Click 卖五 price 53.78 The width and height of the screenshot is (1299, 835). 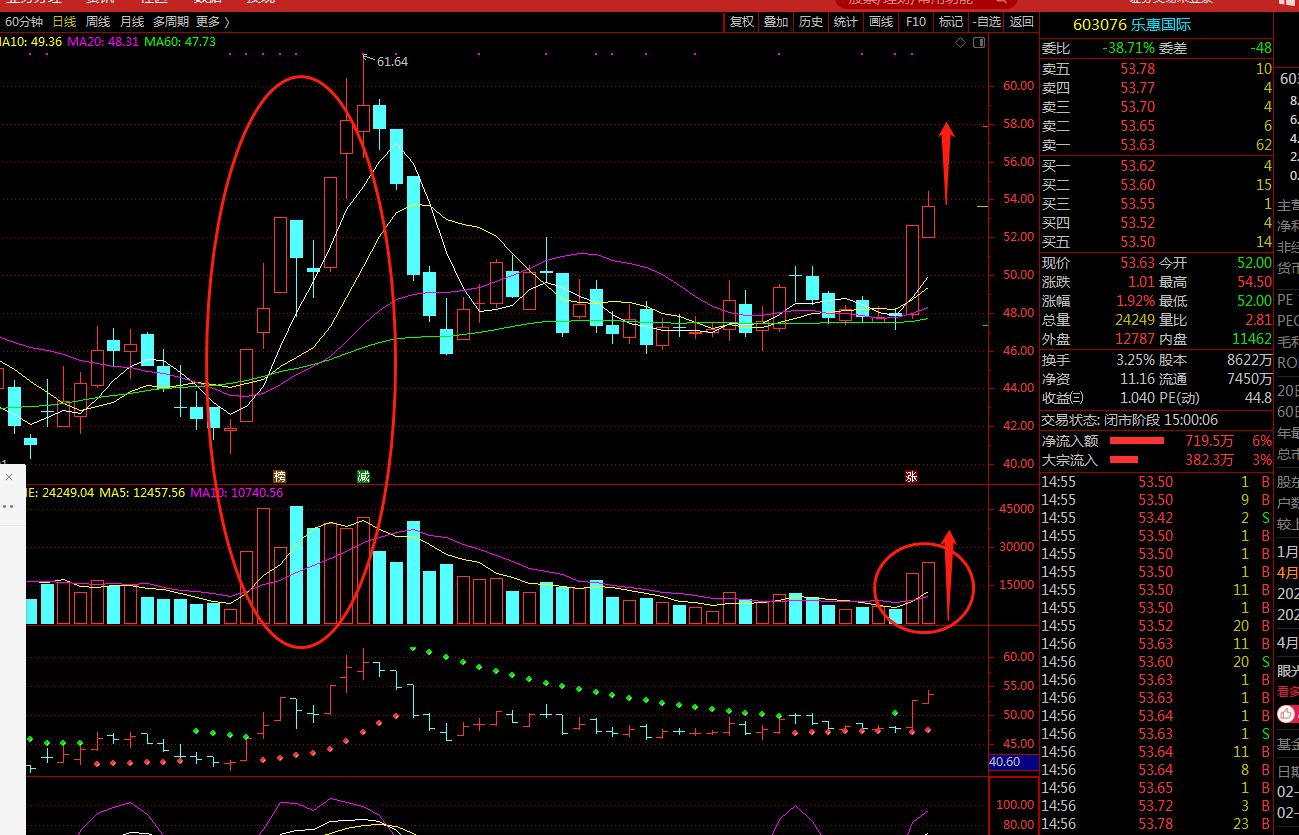1138,69
